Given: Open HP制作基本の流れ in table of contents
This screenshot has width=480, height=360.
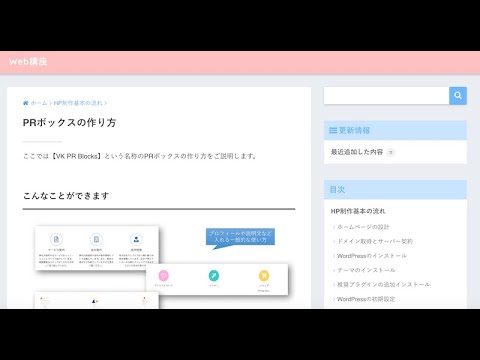Looking at the screenshot, I should coord(358,211).
